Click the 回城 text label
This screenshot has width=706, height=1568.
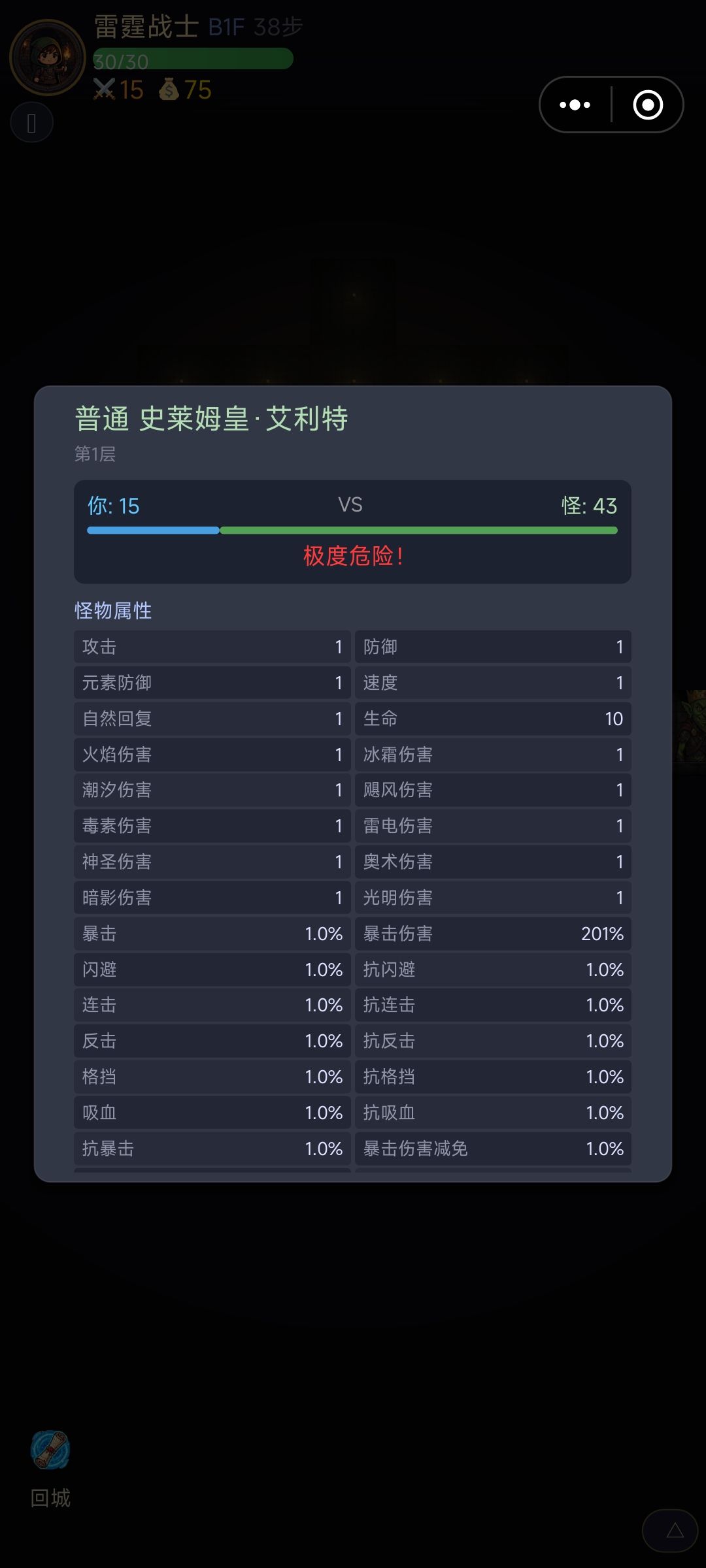pyautogui.click(x=50, y=1498)
